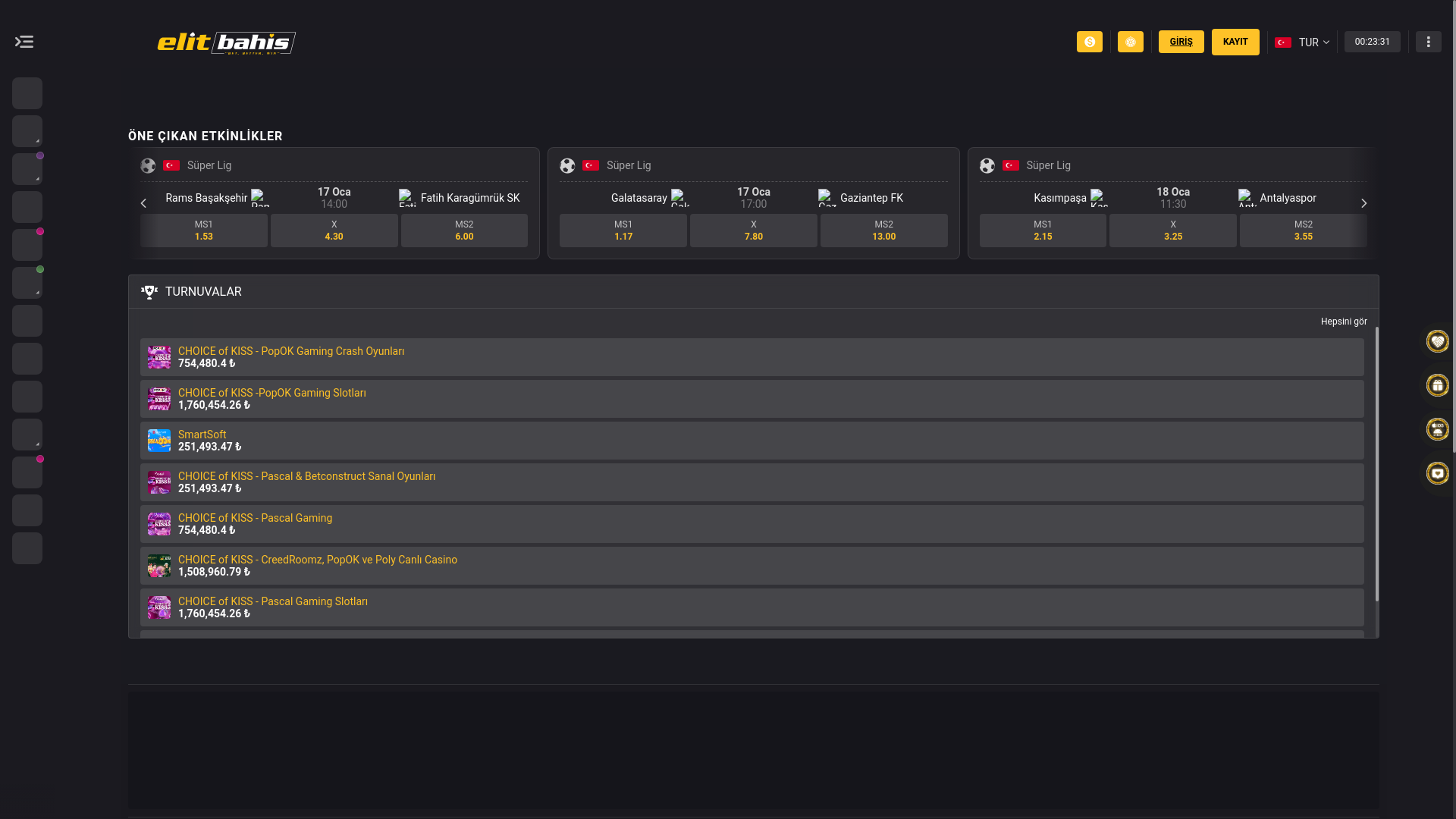Click the 17 Oca 14:00 match time
Image resolution: width=1456 pixels, height=819 pixels.
click(334, 198)
